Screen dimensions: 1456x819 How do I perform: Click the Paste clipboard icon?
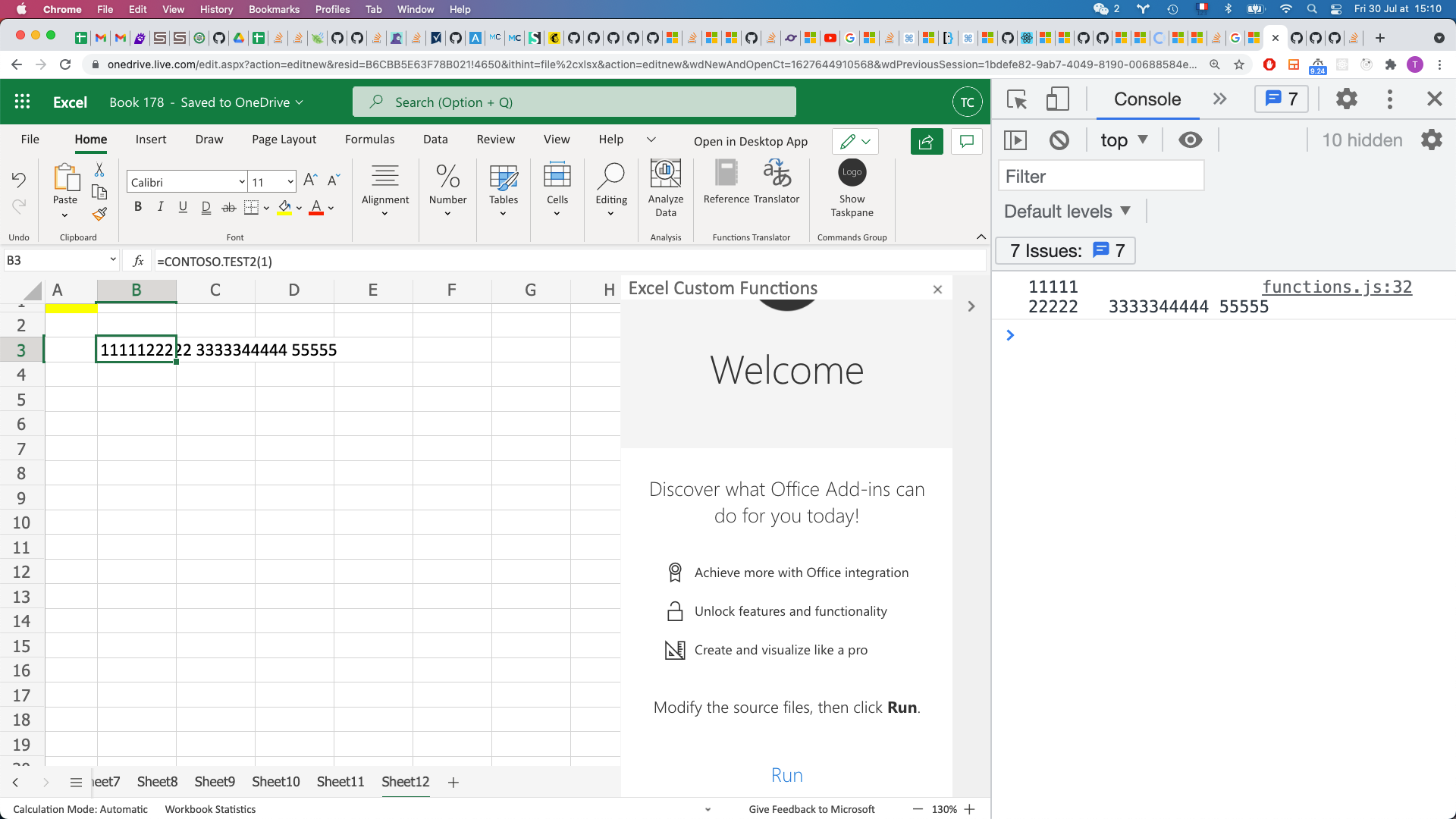[66, 177]
